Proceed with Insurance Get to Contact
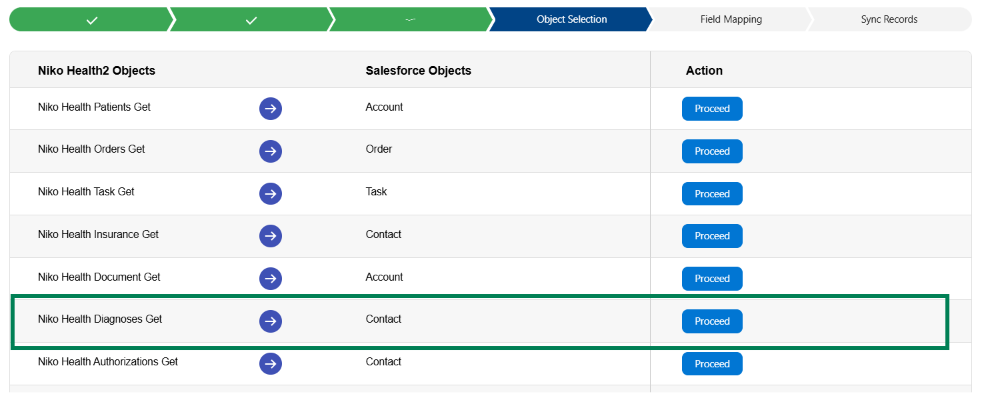Screen dimensions: 990x393 pyautogui.click(x=712, y=236)
